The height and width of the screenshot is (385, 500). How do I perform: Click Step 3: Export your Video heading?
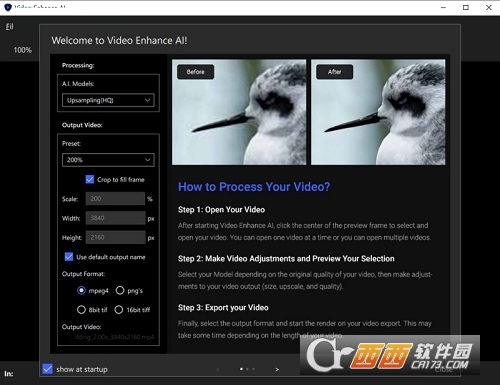point(223,307)
